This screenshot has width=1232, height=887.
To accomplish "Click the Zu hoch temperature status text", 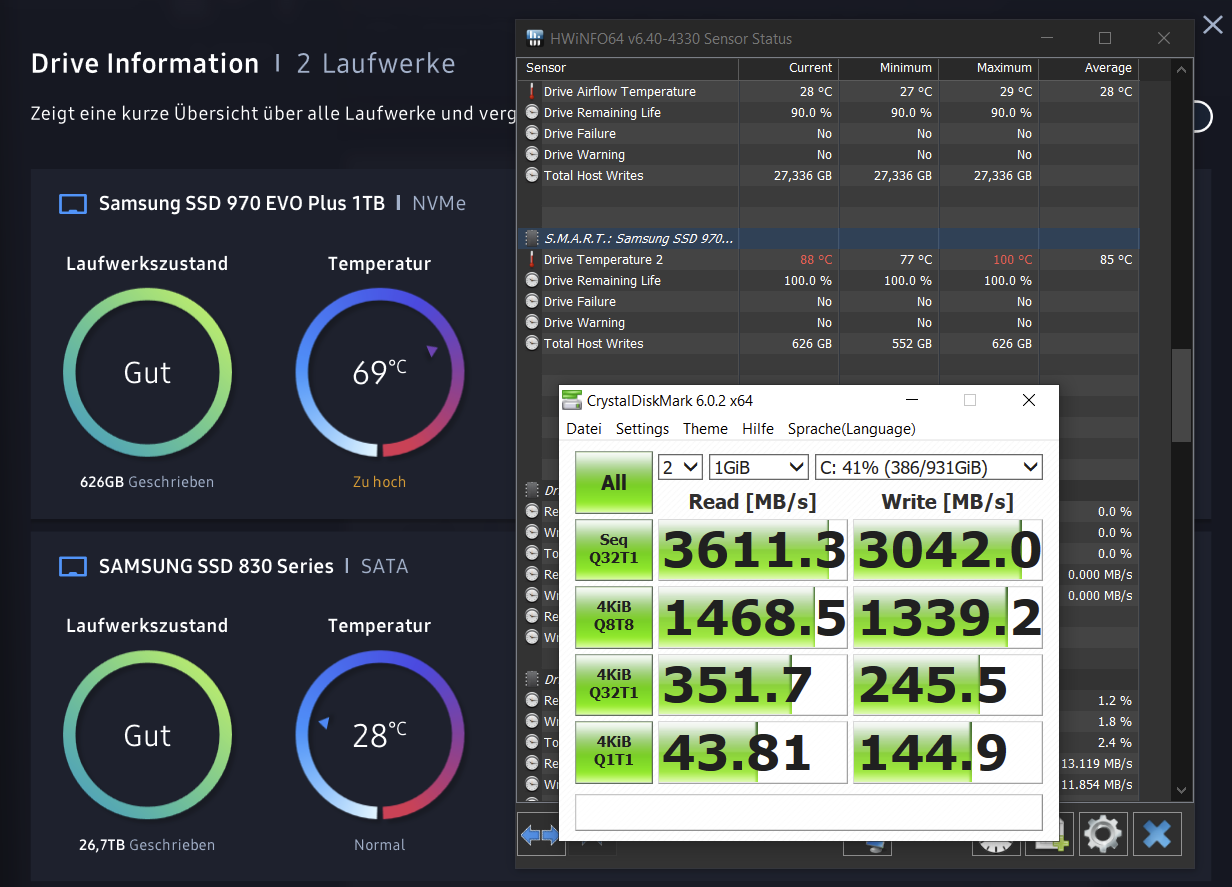I will tap(380, 482).
